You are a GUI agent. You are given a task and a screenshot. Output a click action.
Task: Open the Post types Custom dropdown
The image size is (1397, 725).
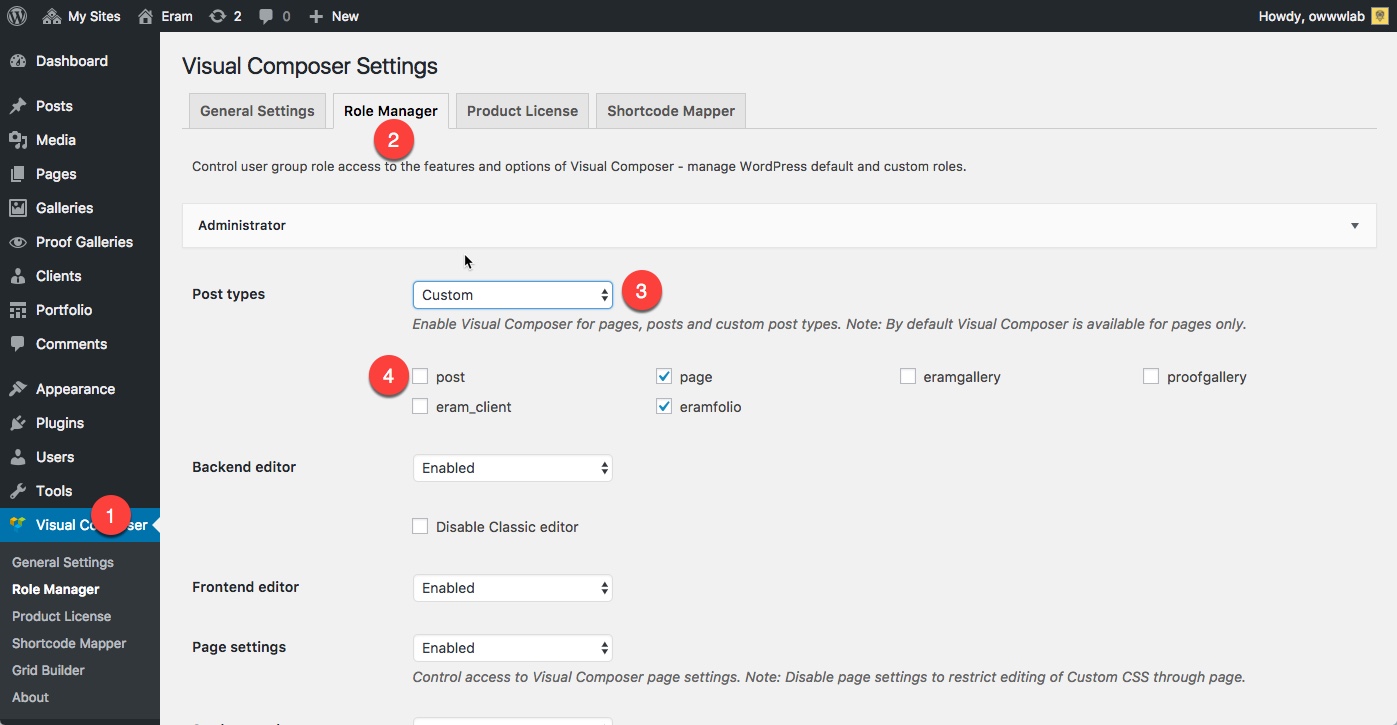pos(513,295)
